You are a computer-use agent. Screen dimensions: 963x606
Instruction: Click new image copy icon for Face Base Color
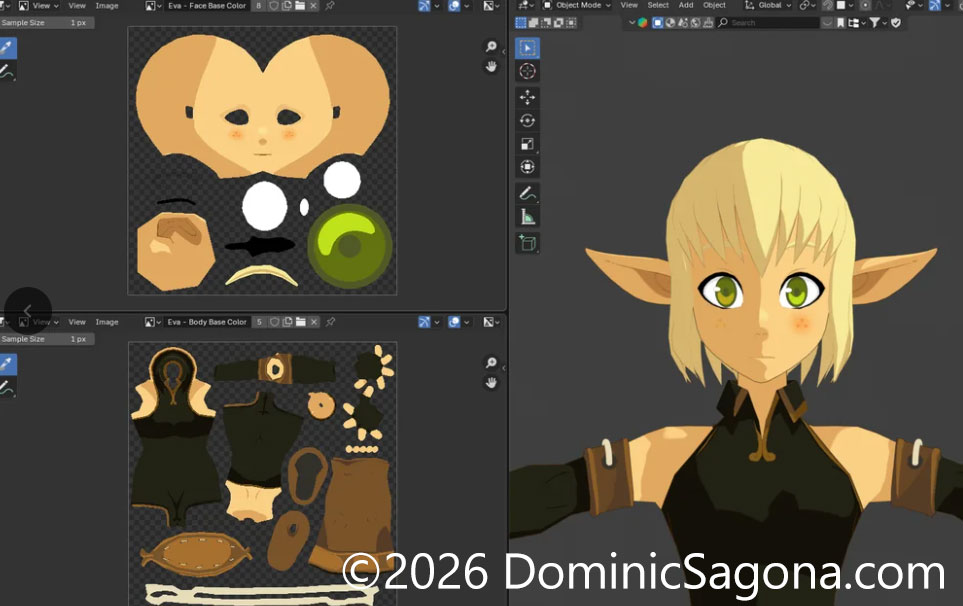pos(287,6)
